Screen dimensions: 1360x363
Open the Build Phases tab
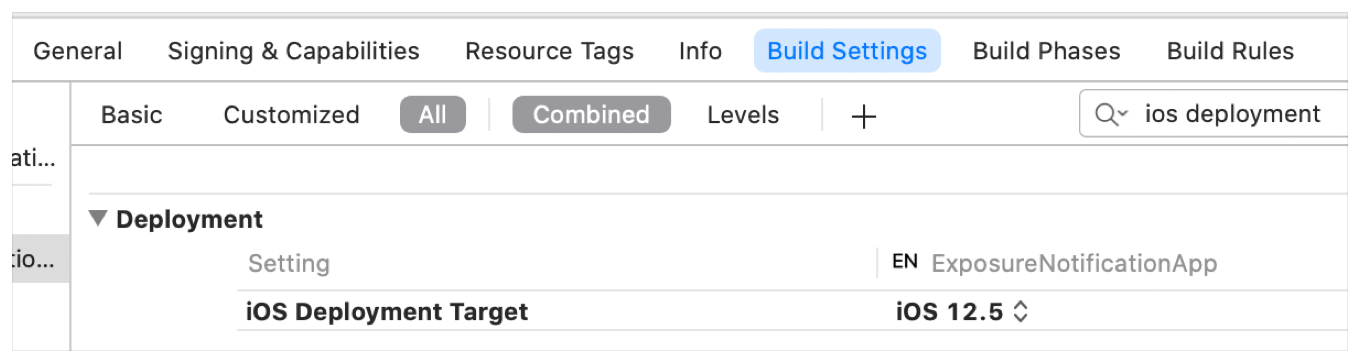click(x=1046, y=51)
